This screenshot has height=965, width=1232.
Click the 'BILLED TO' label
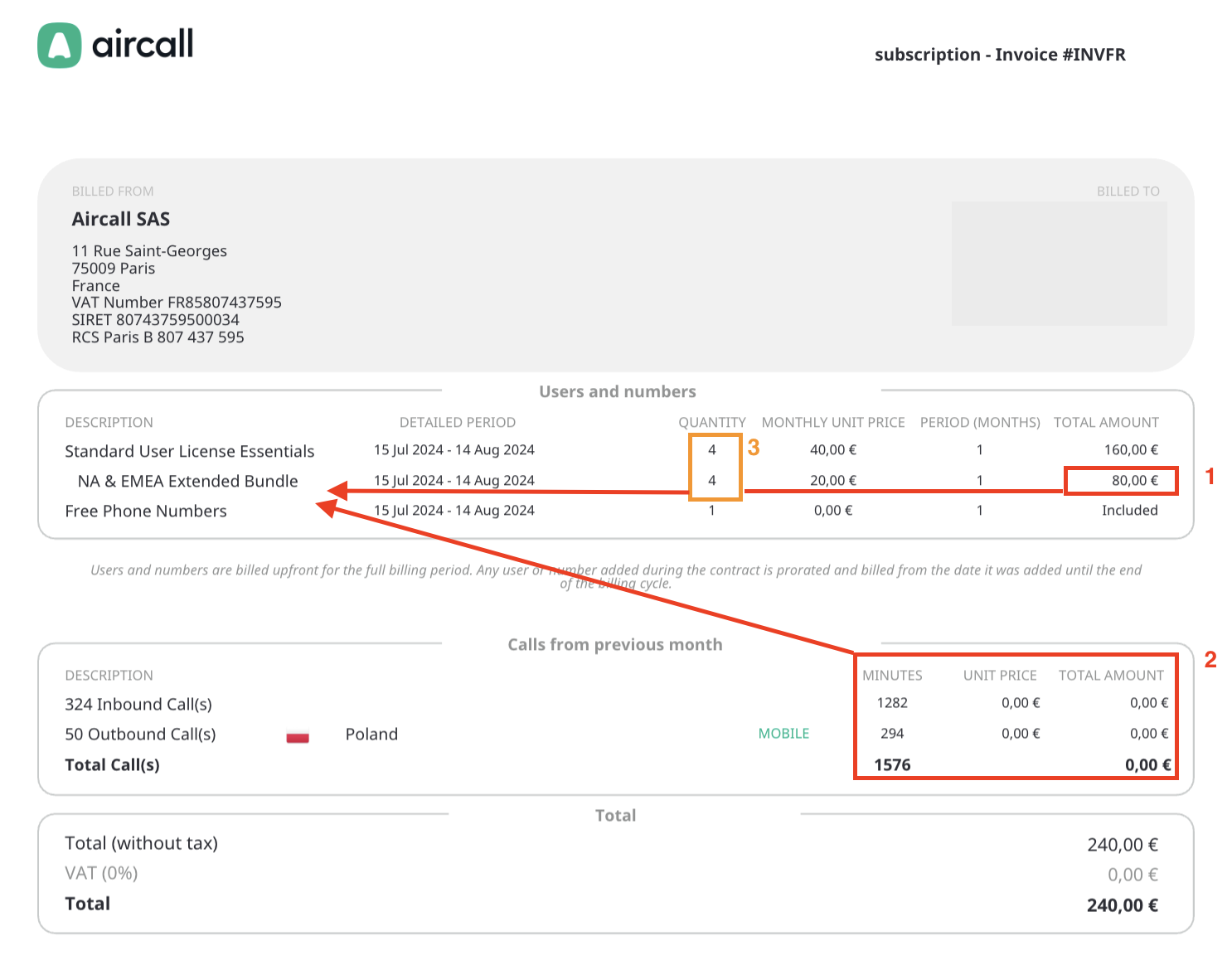1128,192
